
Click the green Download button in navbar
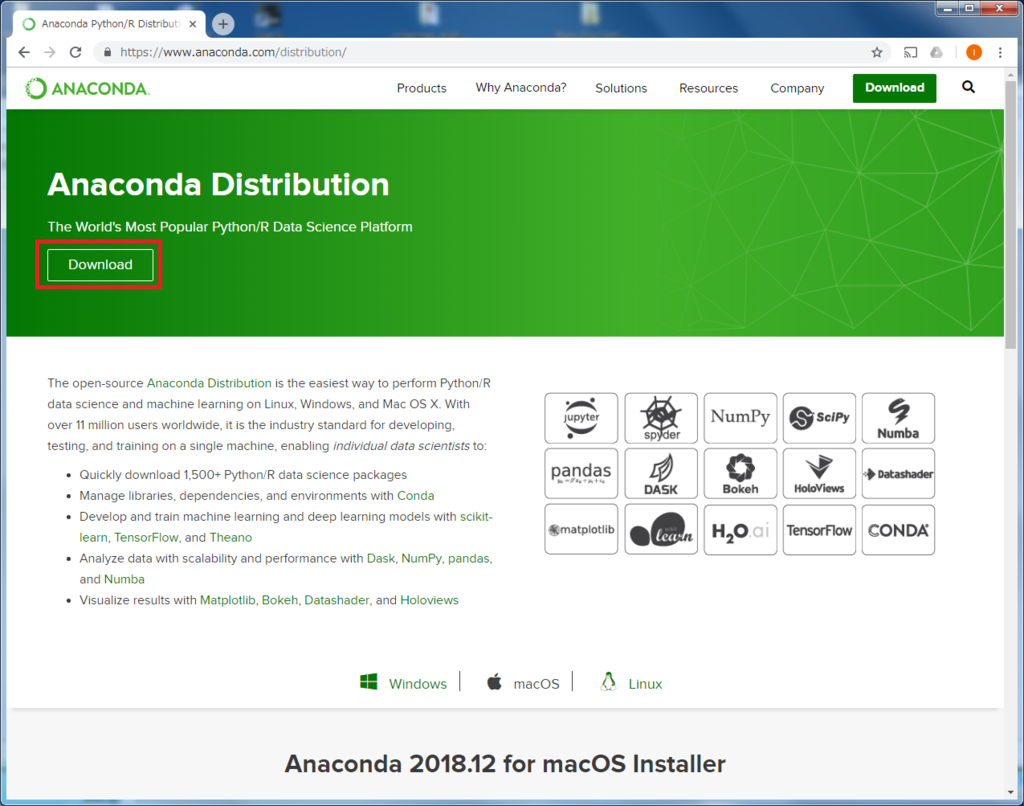coord(894,88)
